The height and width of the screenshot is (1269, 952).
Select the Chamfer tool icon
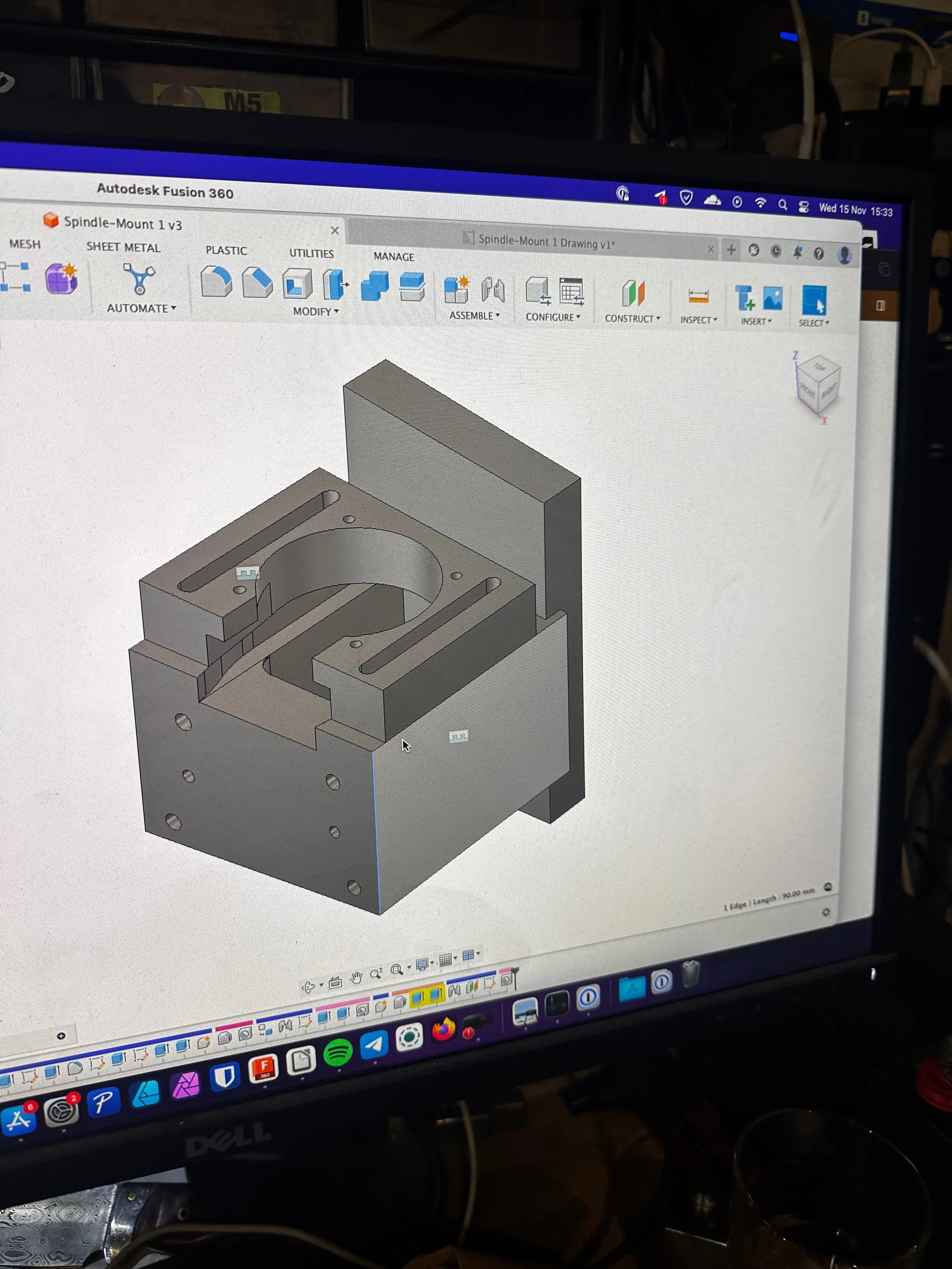pyautogui.click(x=257, y=282)
